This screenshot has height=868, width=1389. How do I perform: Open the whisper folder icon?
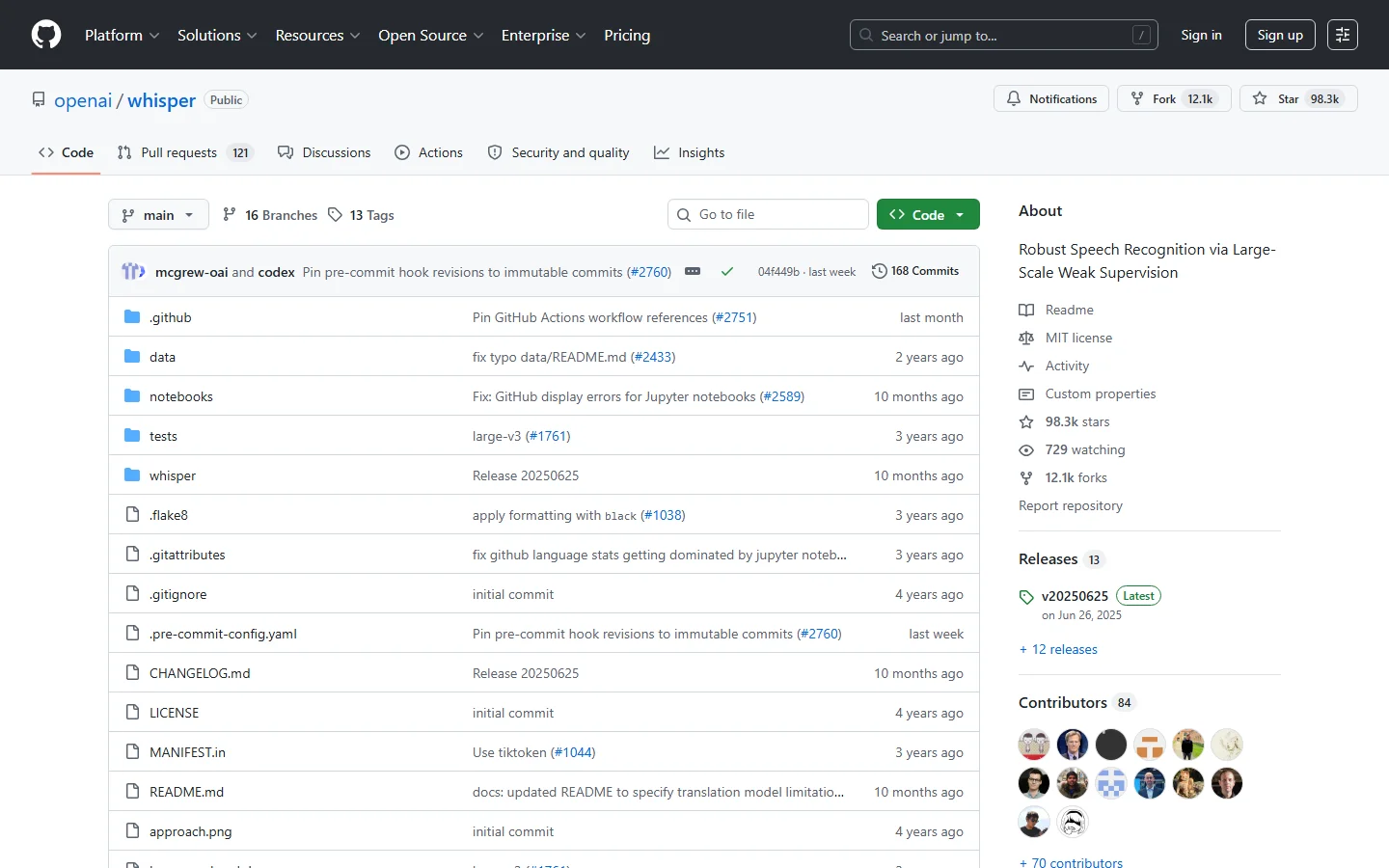[132, 475]
